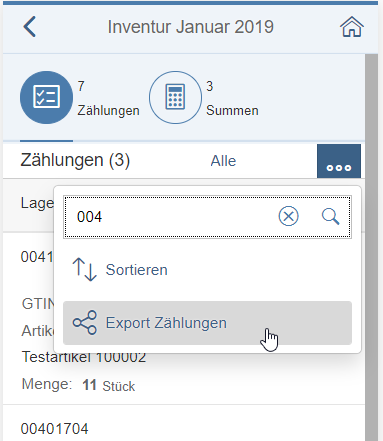This screenshot has width=383, height=441.
Task: Click the share icon beside Export Zählungen
Action: pos(85,323)
